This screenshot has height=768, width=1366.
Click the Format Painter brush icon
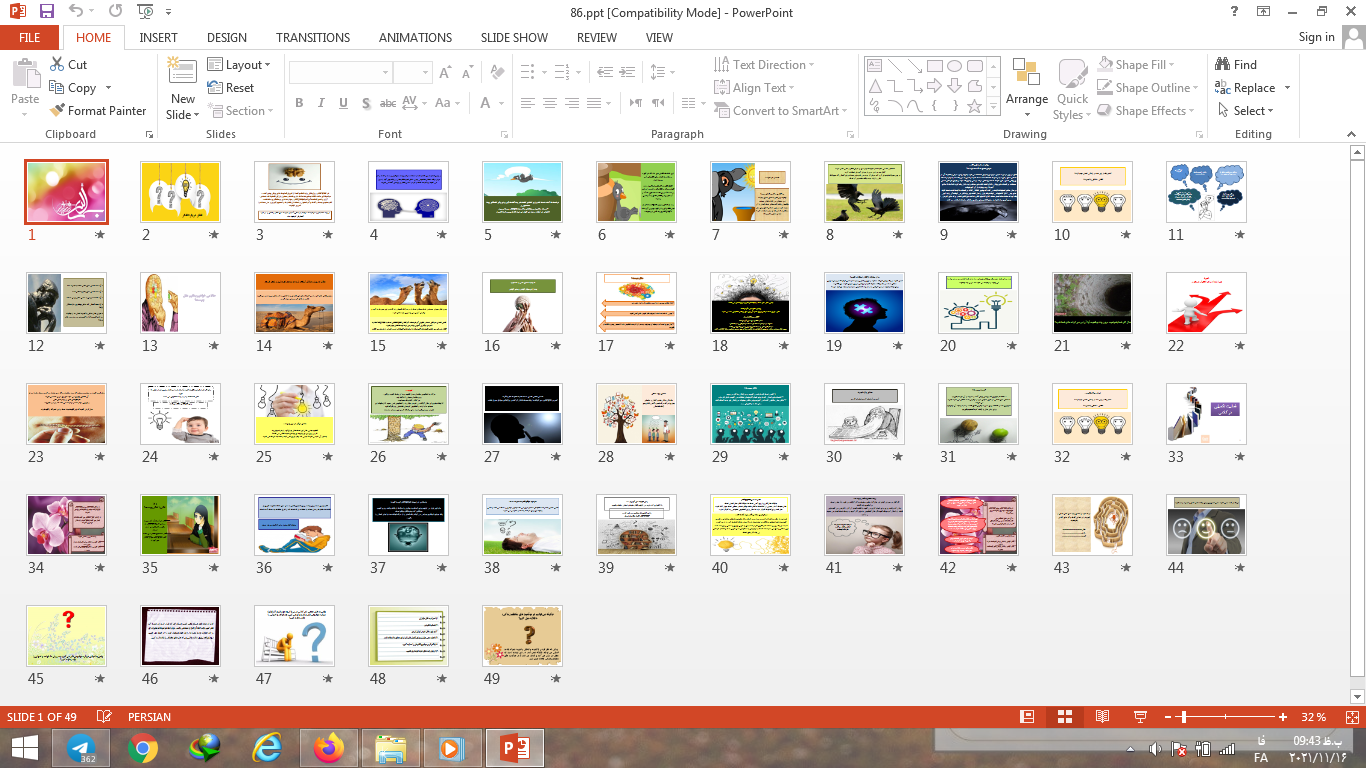[57, 111]
